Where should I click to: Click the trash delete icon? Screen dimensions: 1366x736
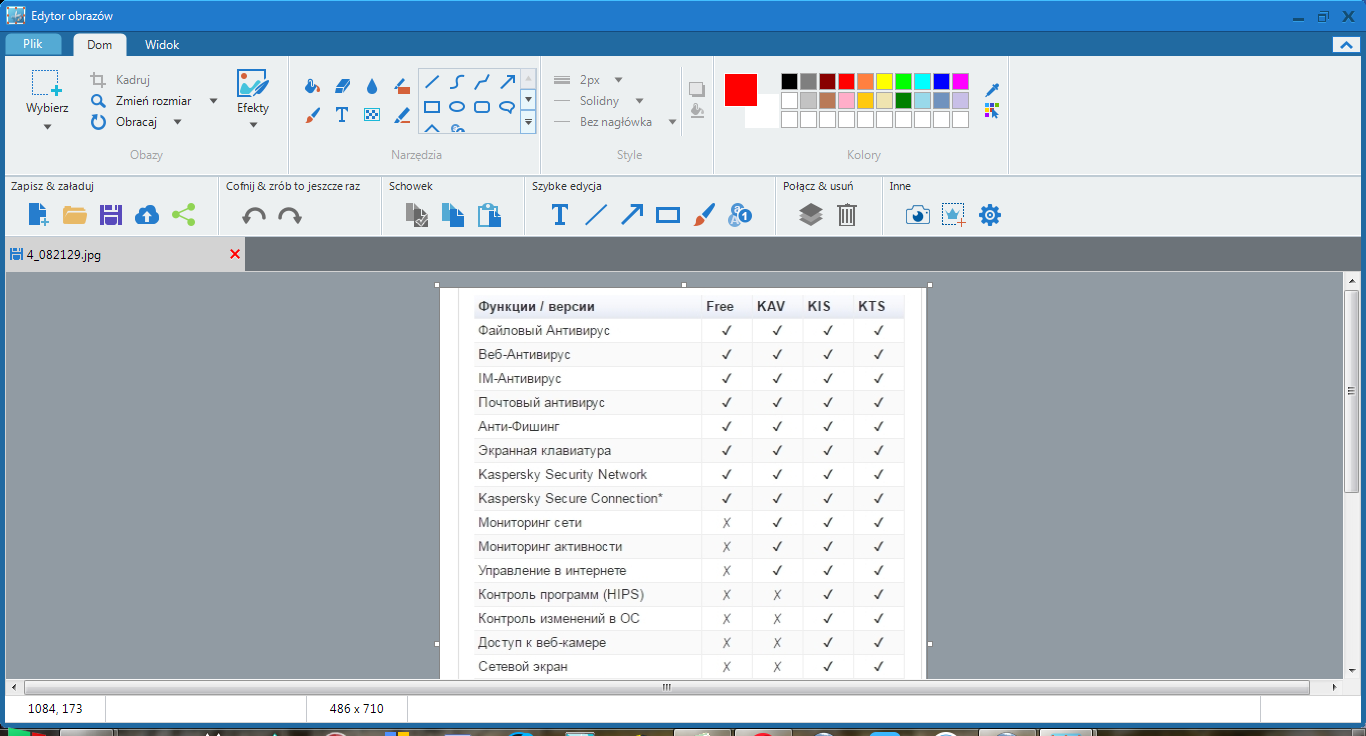[x=847, y=214]
